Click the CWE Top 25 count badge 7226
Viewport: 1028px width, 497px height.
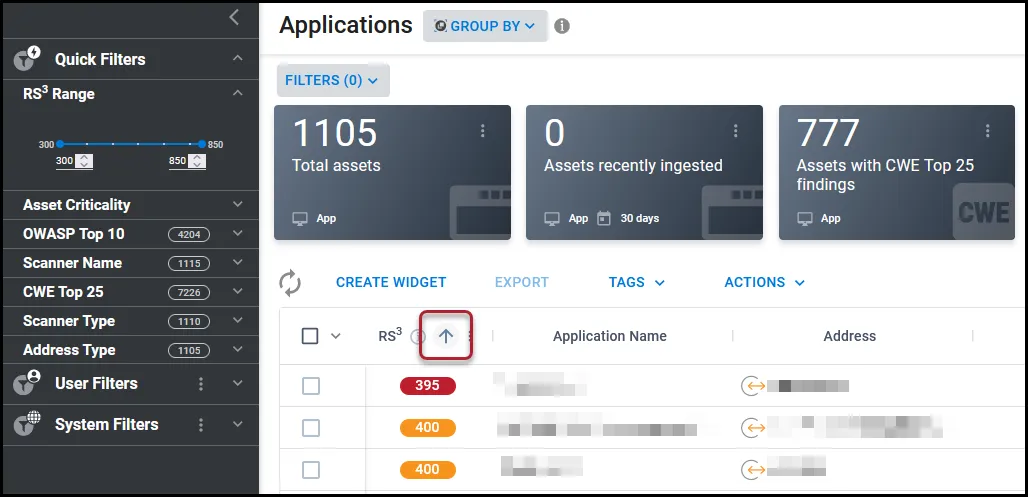point(189,292)
